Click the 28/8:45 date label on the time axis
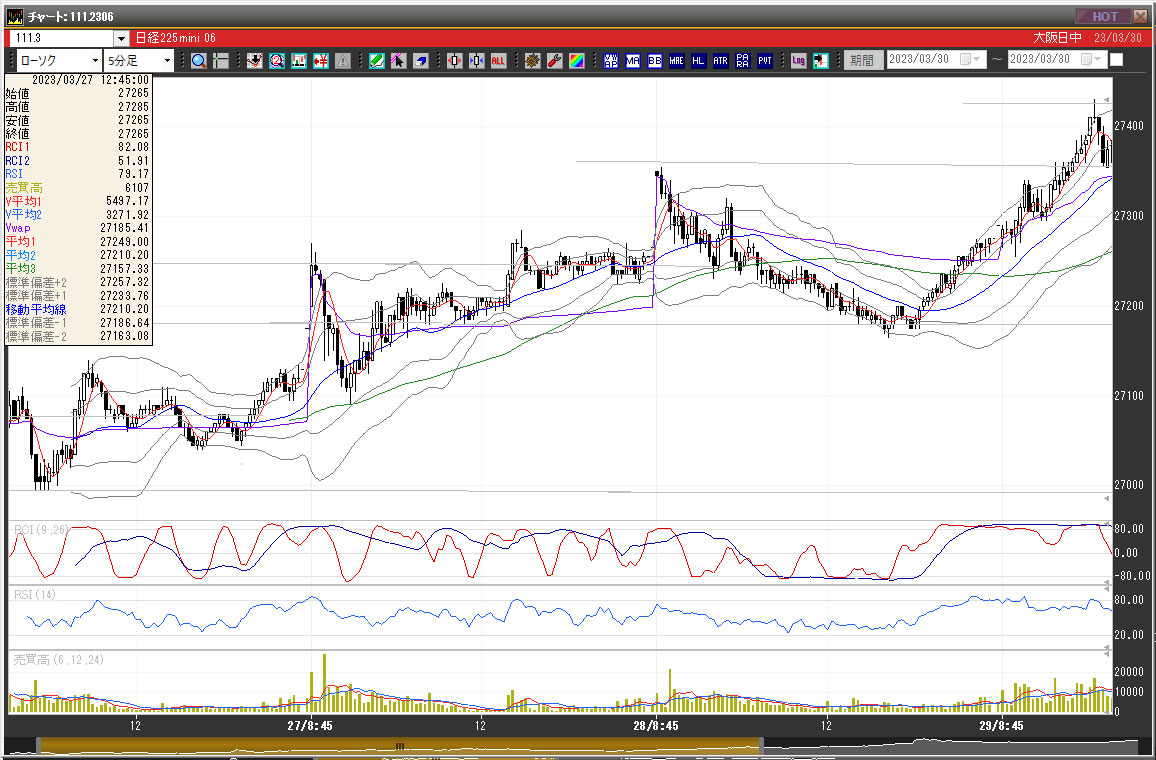The width and height of the screenshot is (1156, 760). [655, 725]
